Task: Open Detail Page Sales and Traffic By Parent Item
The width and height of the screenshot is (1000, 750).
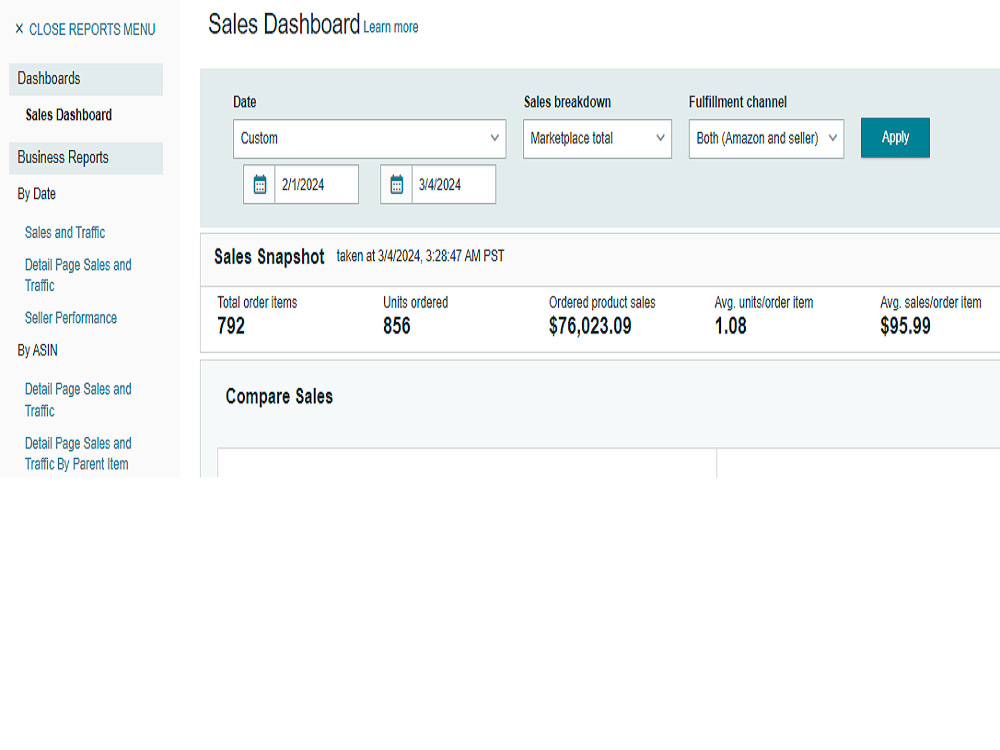Action: tap(78, 453)
